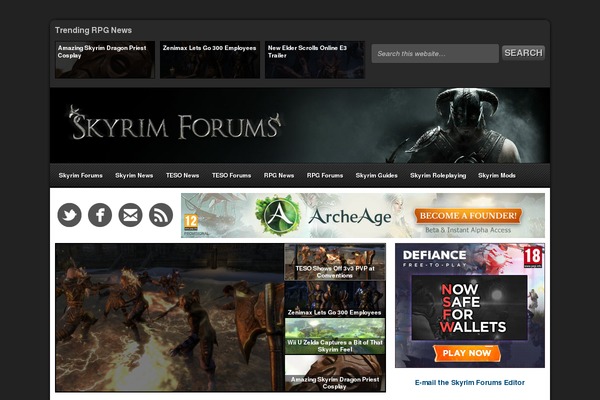600x400 pixels.
Task: Open 'E-mail the Skyrim Forums Editor' link
Action: pos(470,382)
